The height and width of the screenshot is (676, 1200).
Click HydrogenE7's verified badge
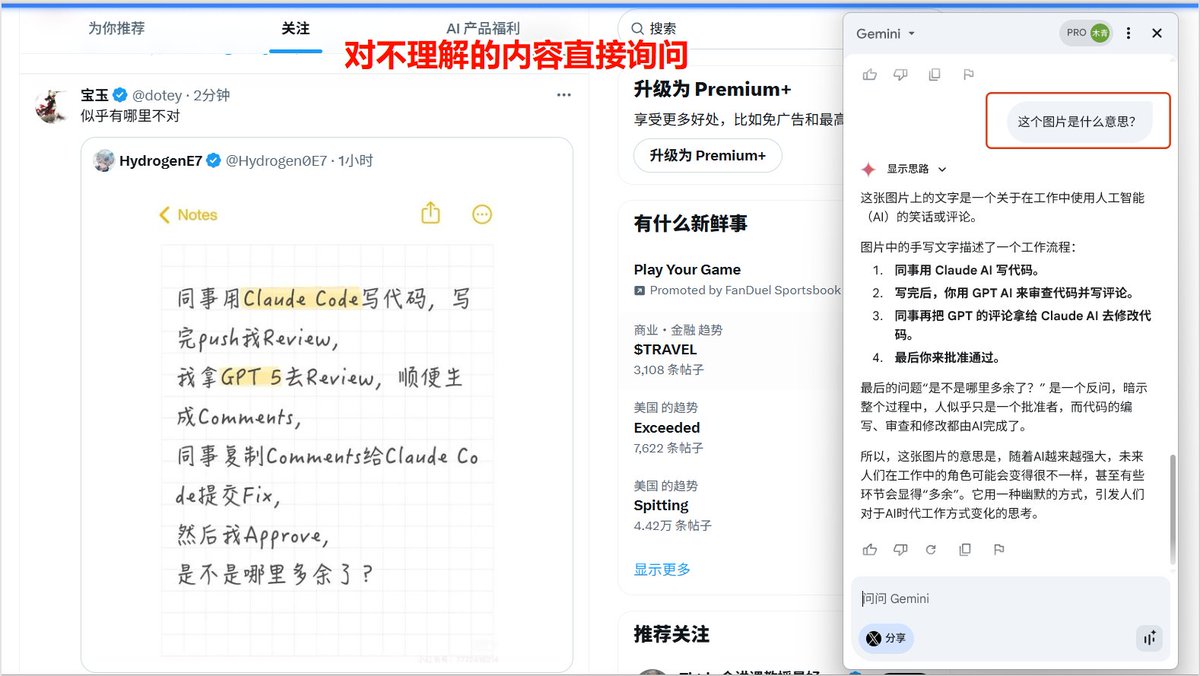[214, 160]
